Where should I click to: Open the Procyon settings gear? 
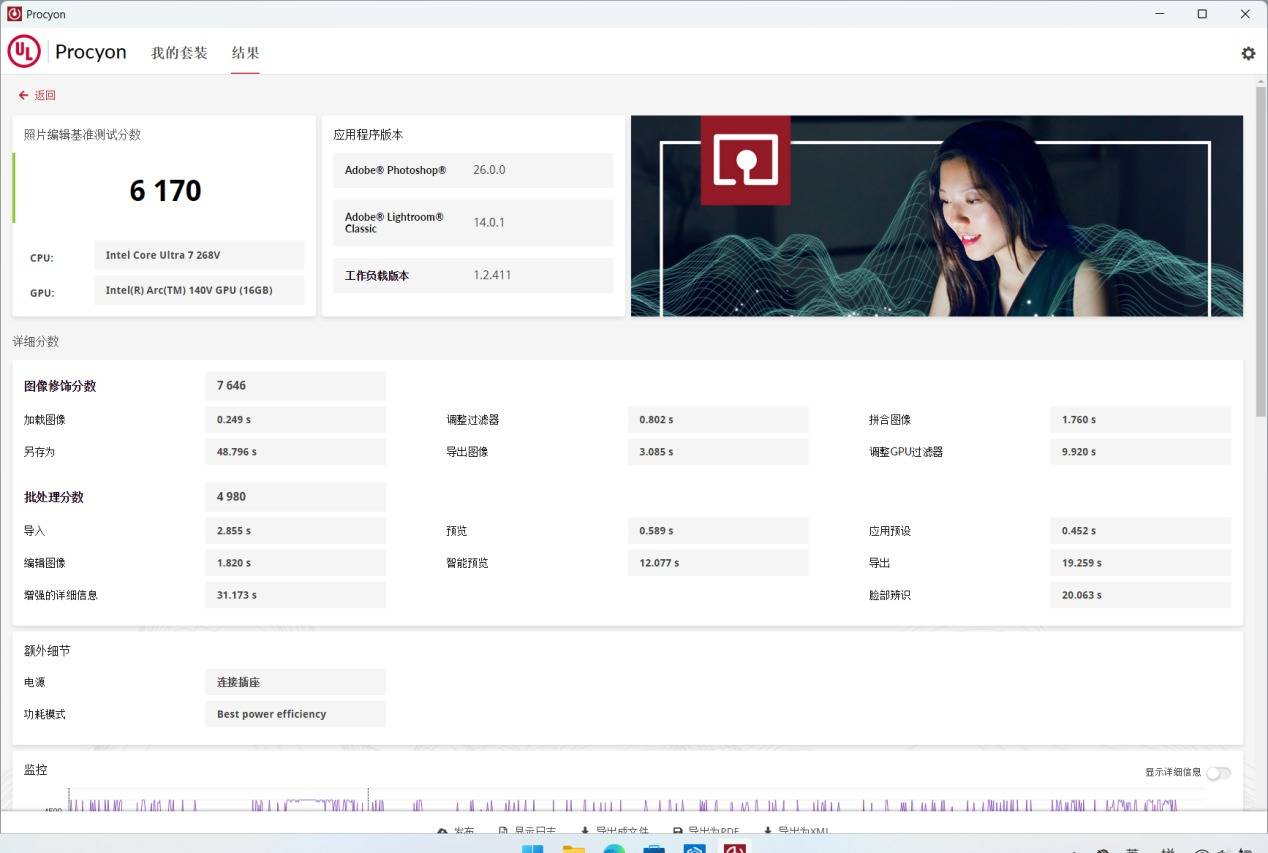[1248, 53]
